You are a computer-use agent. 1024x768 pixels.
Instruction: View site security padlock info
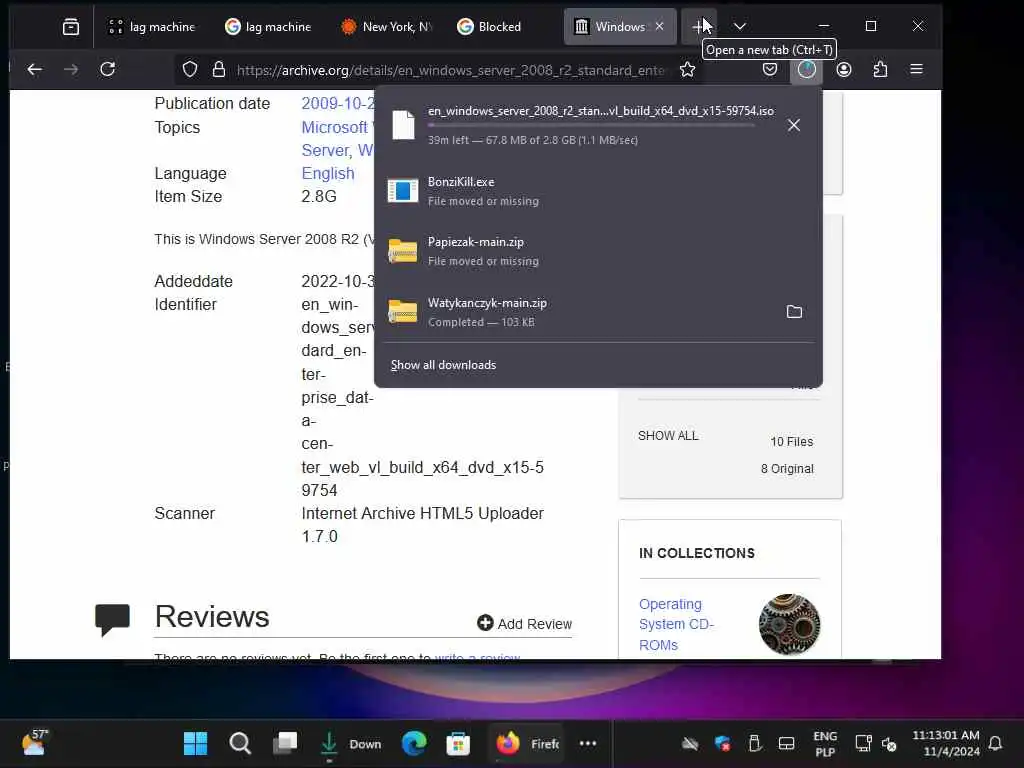coord(219,69)
